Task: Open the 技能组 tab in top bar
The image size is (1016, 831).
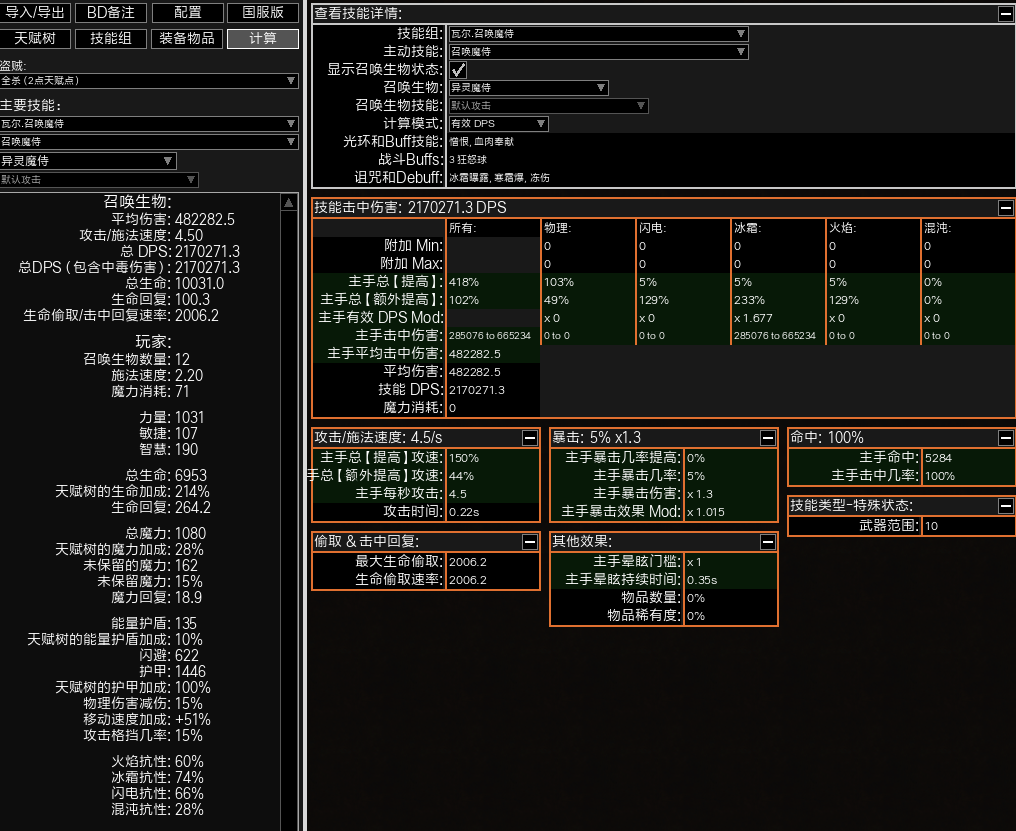Action: (x=111, y=39)
